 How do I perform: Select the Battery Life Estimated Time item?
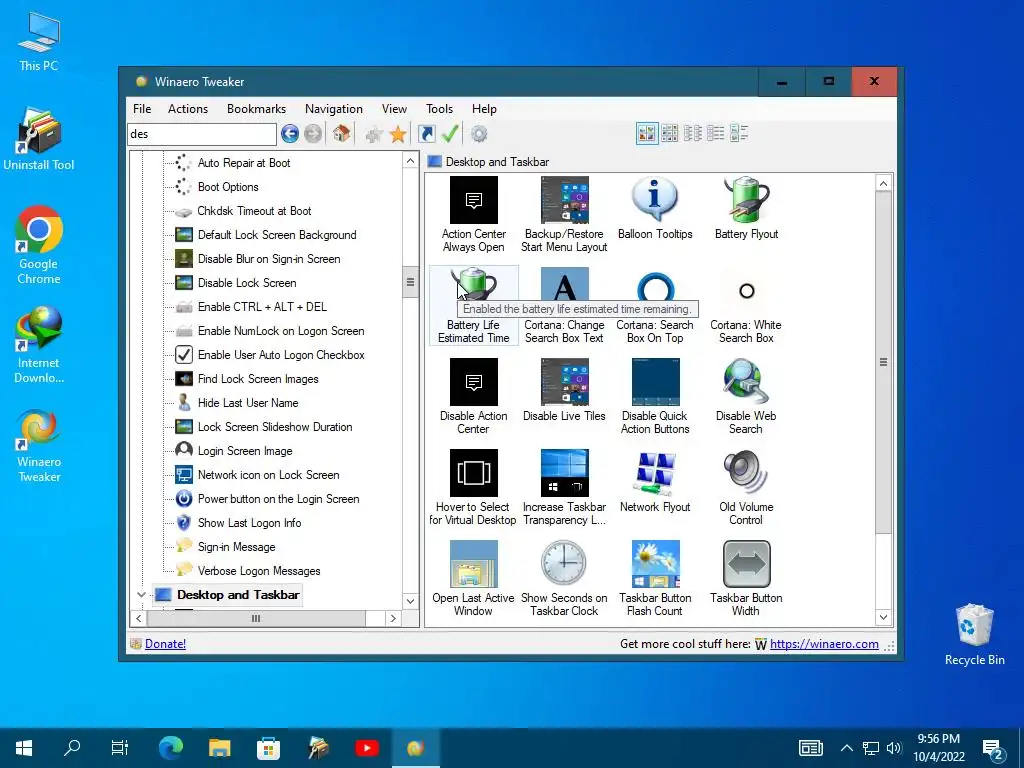point(473,306)
